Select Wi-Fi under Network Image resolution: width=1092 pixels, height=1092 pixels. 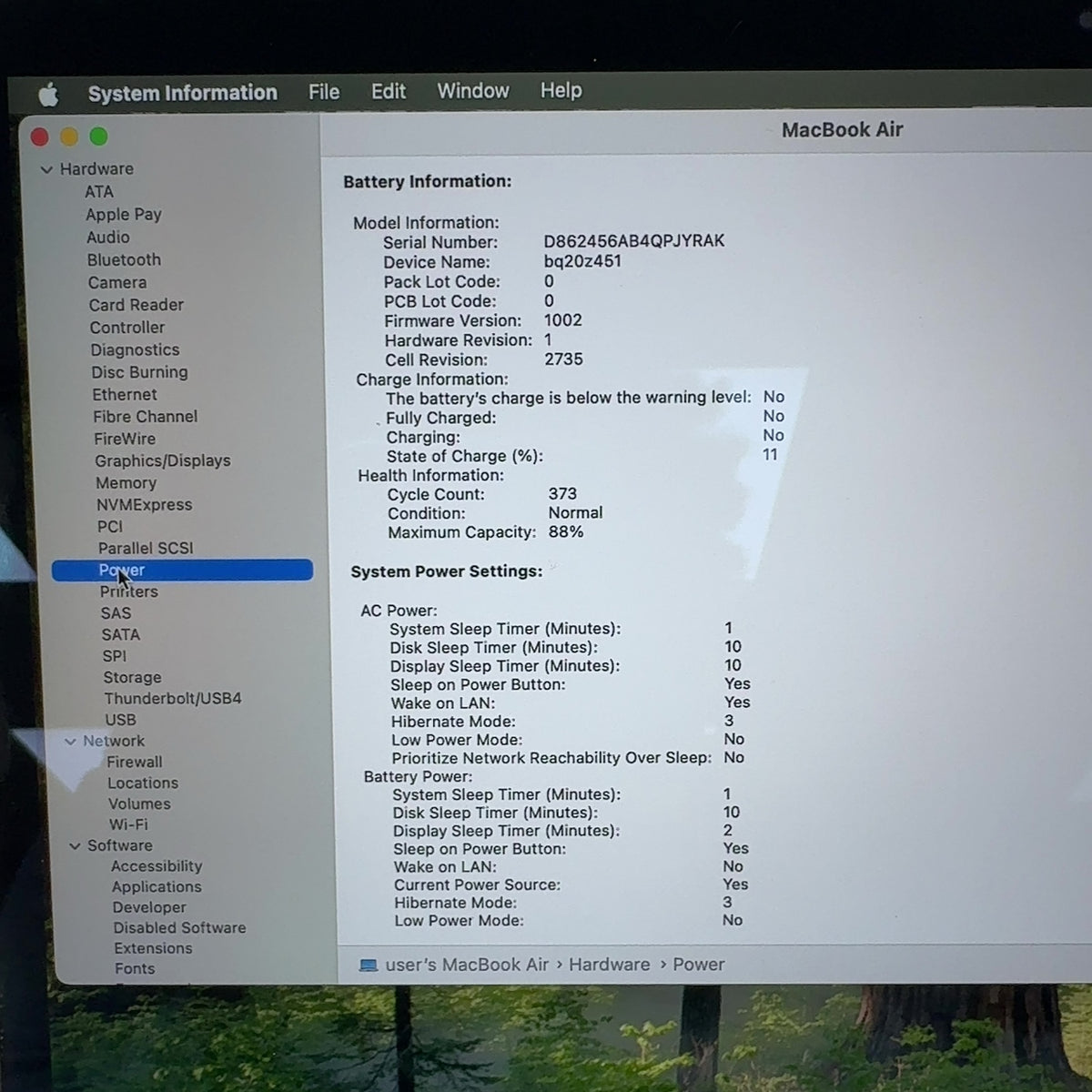pyautogui.click(x=128, y=824)
